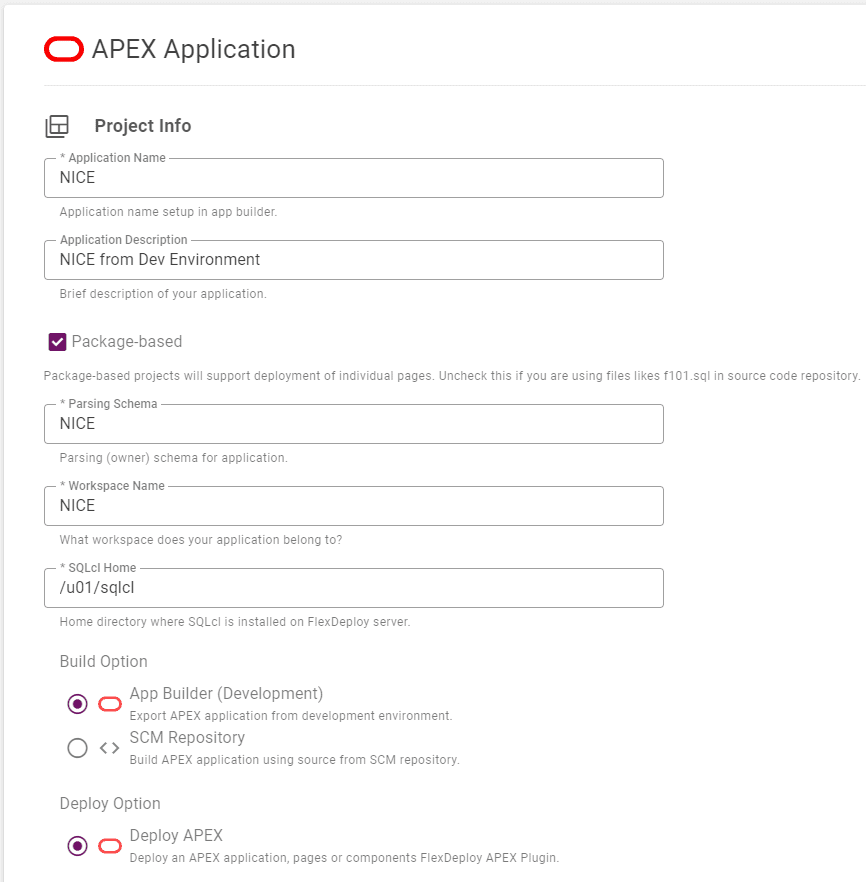Select the Deploy APEX radio button
The height and width of the screenshot is (882, 866).
pos(78,846)
